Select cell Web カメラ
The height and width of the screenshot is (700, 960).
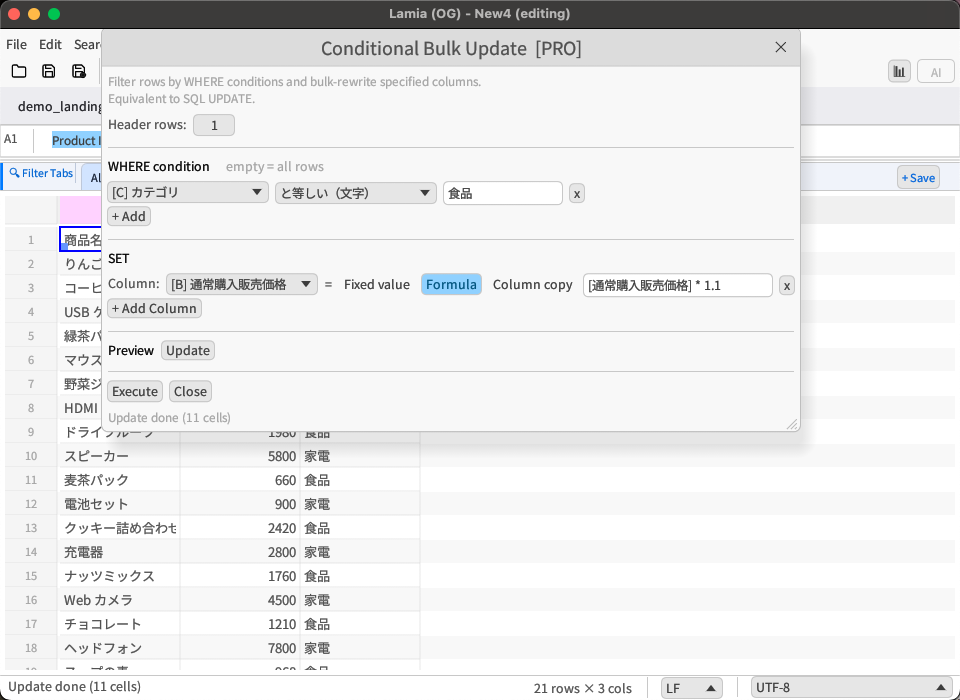(119, 600)
